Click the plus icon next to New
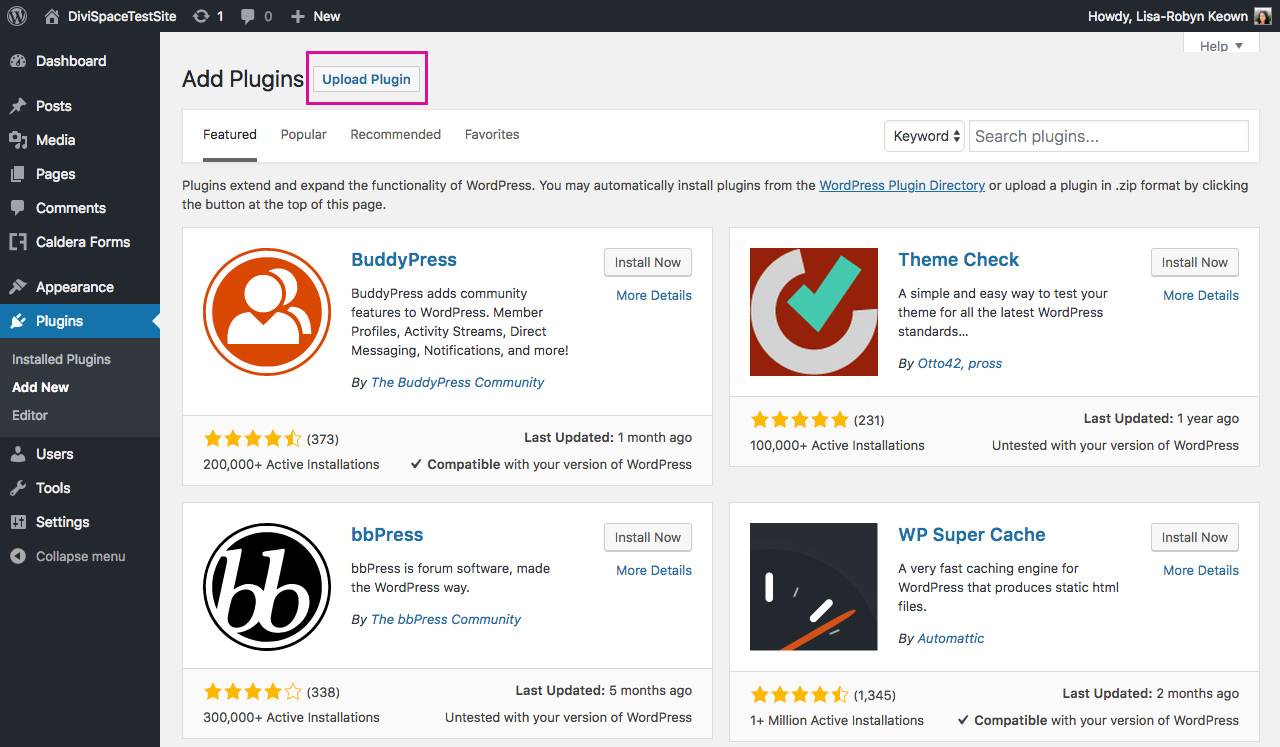Image resolution: width=1280 pixels, height=747 pixels. [x=297, y=16]
